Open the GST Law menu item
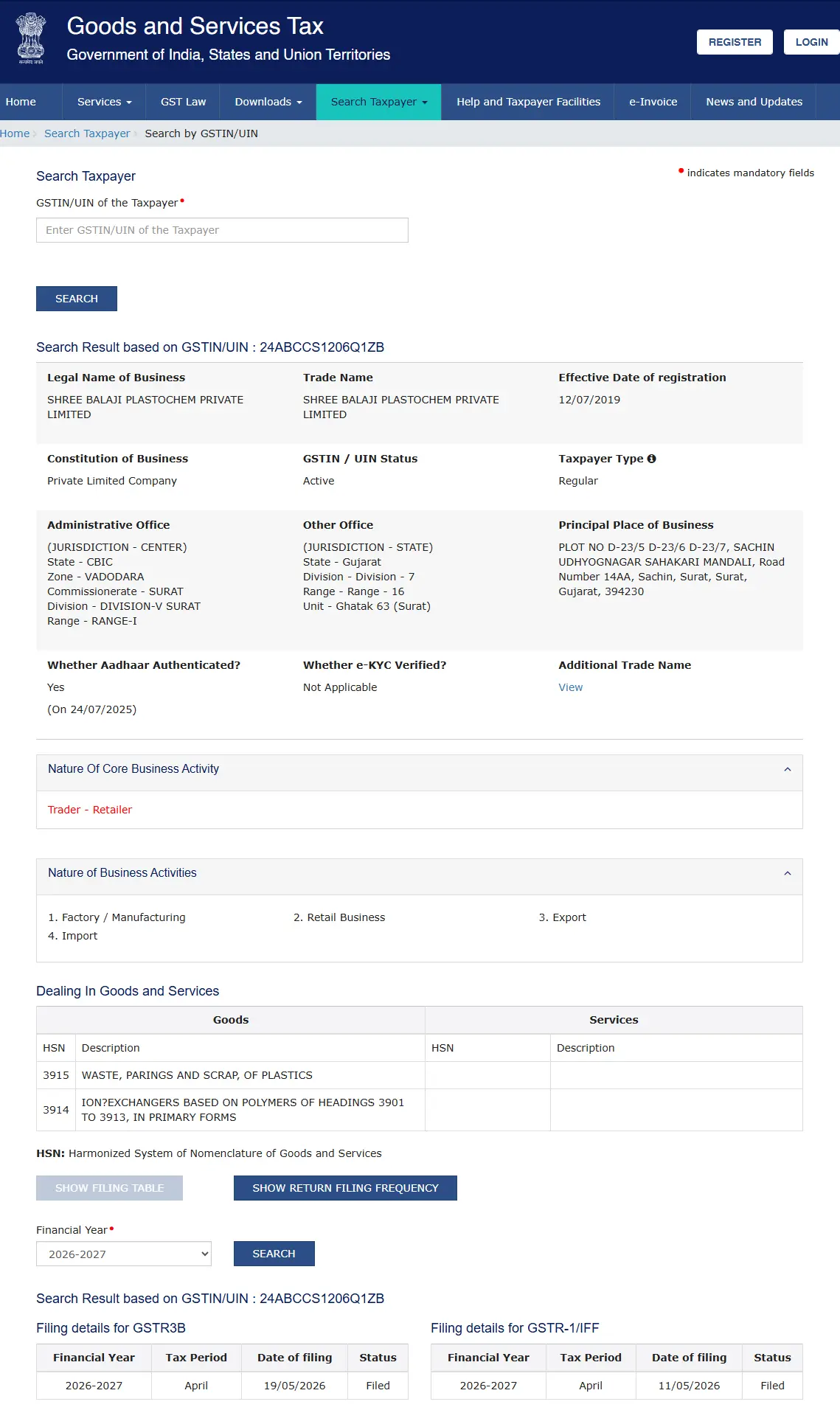 183,102
